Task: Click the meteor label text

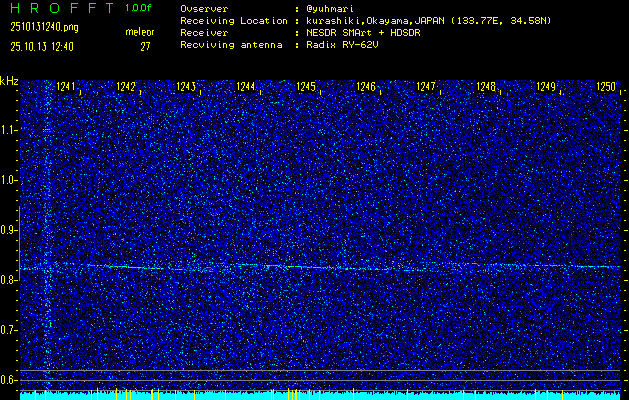Action: coord(139,32)
